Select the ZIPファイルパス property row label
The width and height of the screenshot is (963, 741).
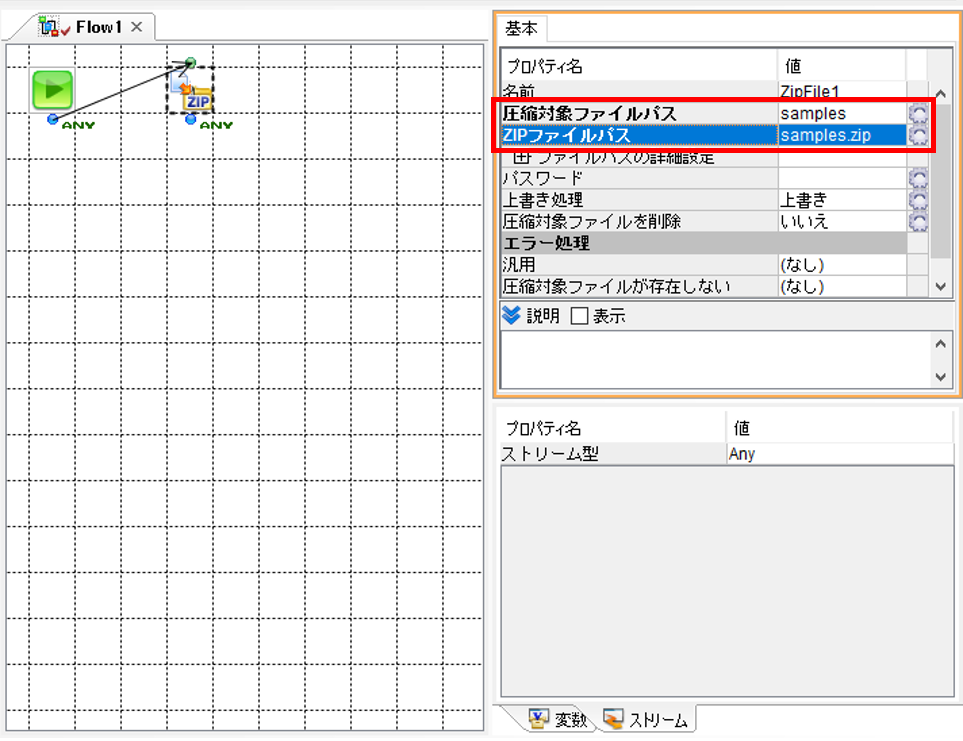[639, 135]
